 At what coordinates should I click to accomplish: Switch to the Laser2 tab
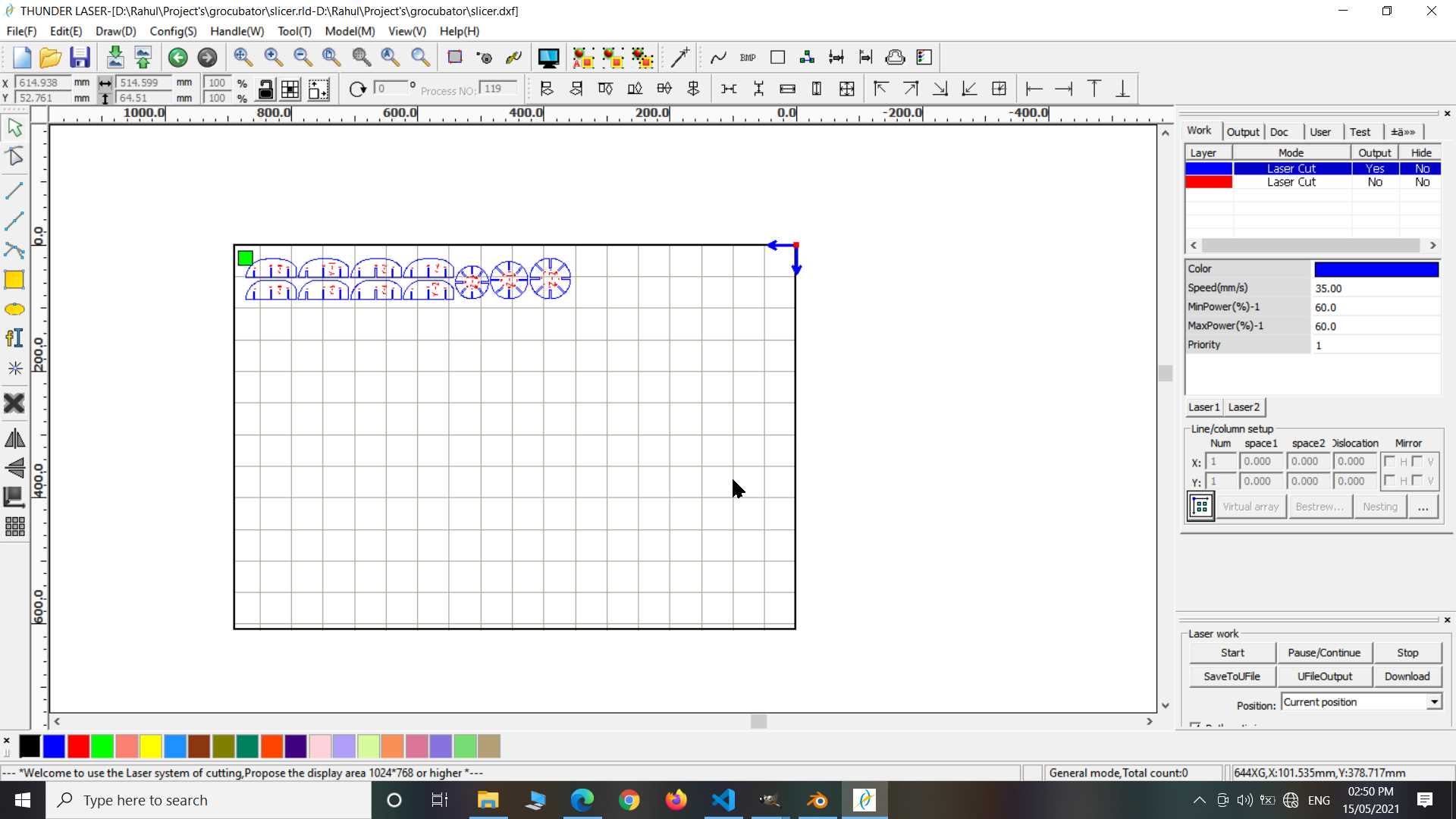[1244, 407]
